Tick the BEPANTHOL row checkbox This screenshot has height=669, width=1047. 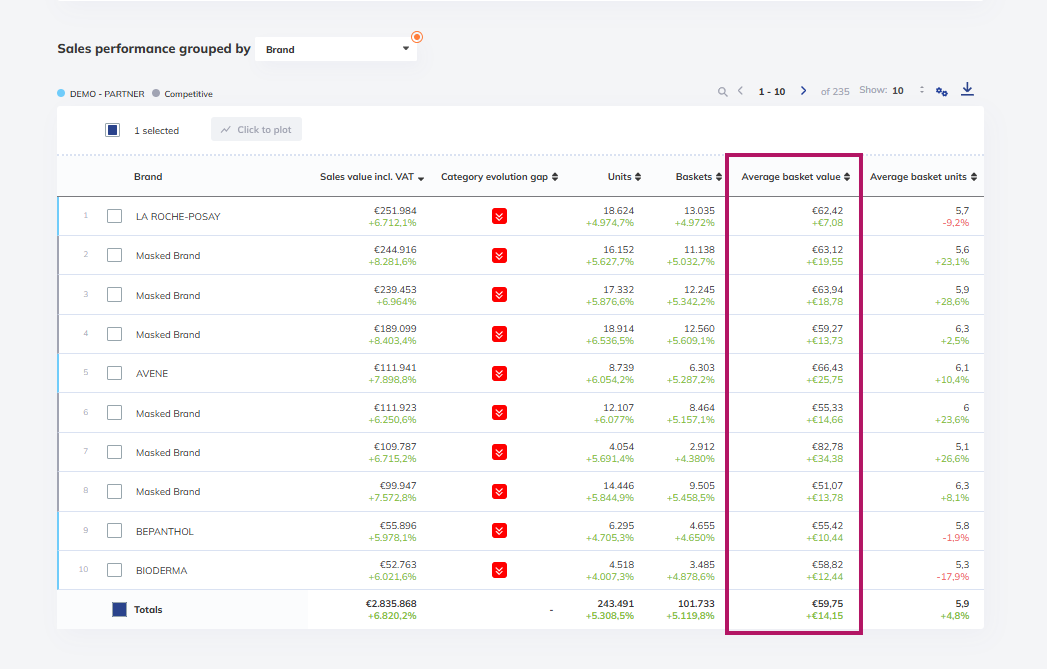(x=115, y=531)
